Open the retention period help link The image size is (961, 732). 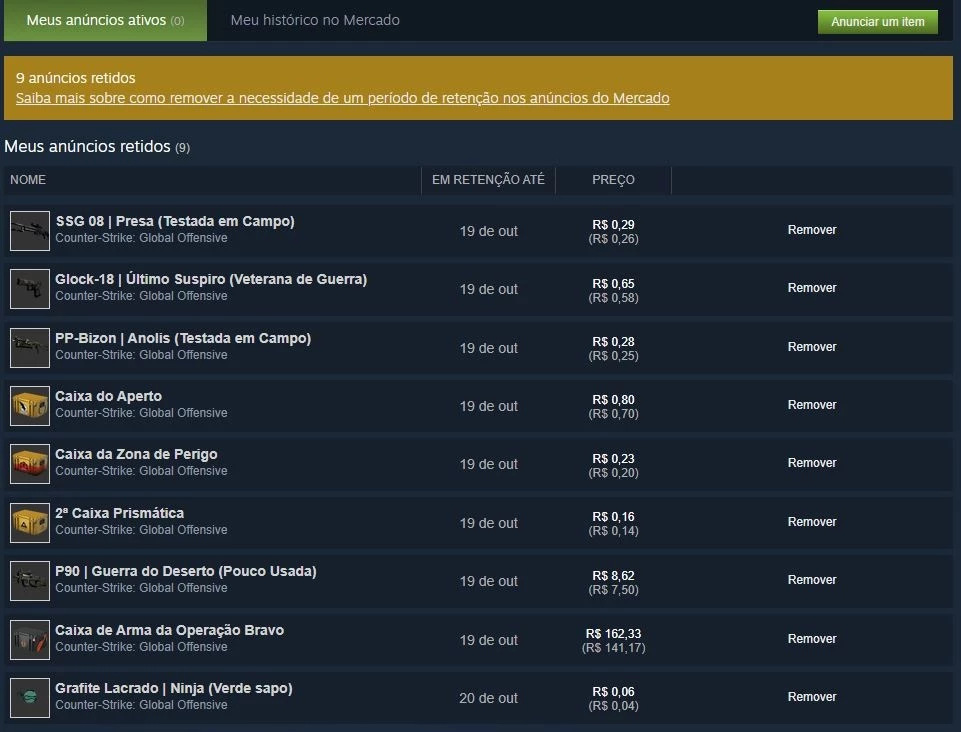tap(343, 98)
